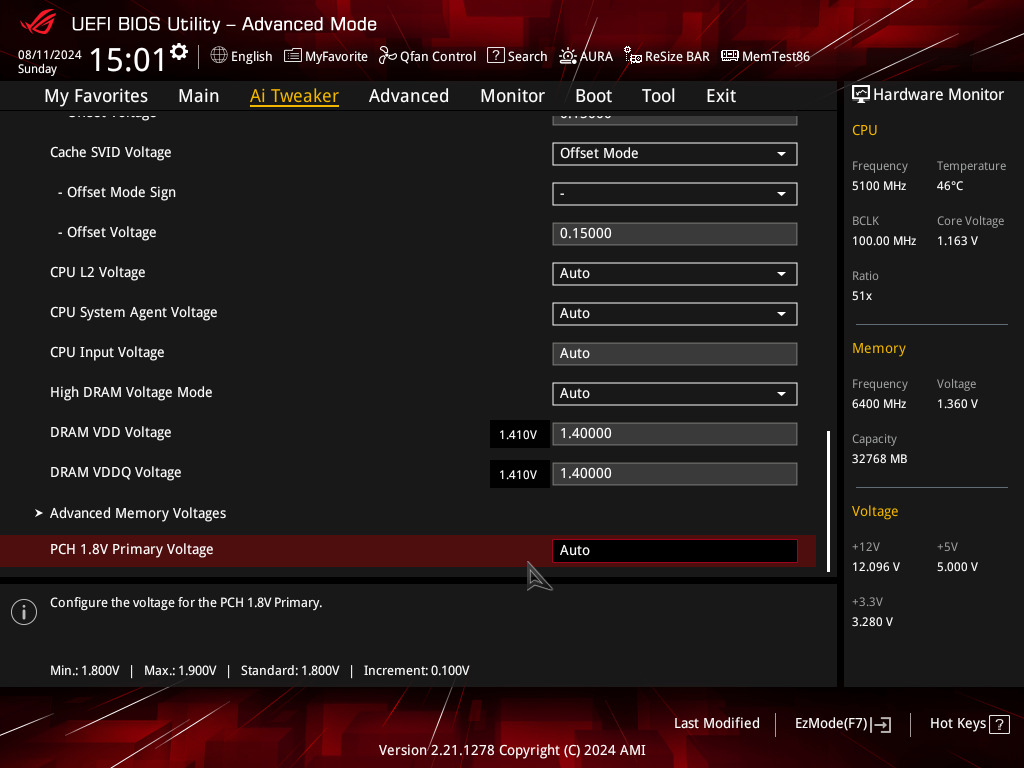Click the ROG logo icon
Image resolution: width=1024 pixels, height=768 pixels.
(x=38, y=24)
